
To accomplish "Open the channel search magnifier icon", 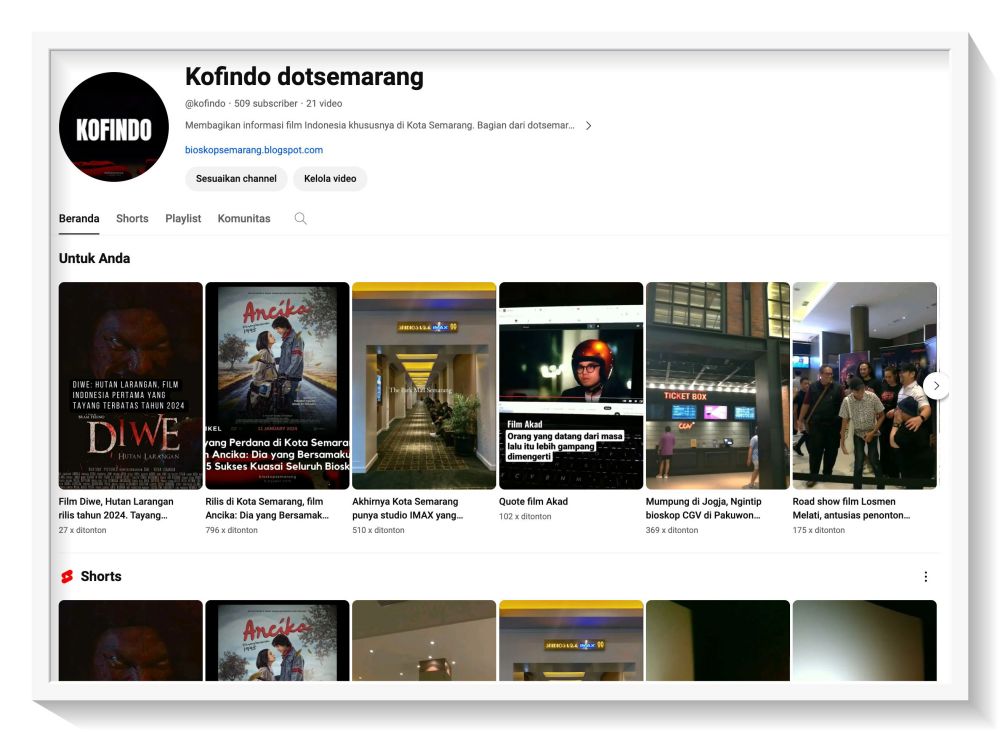I will pos(300,219).
